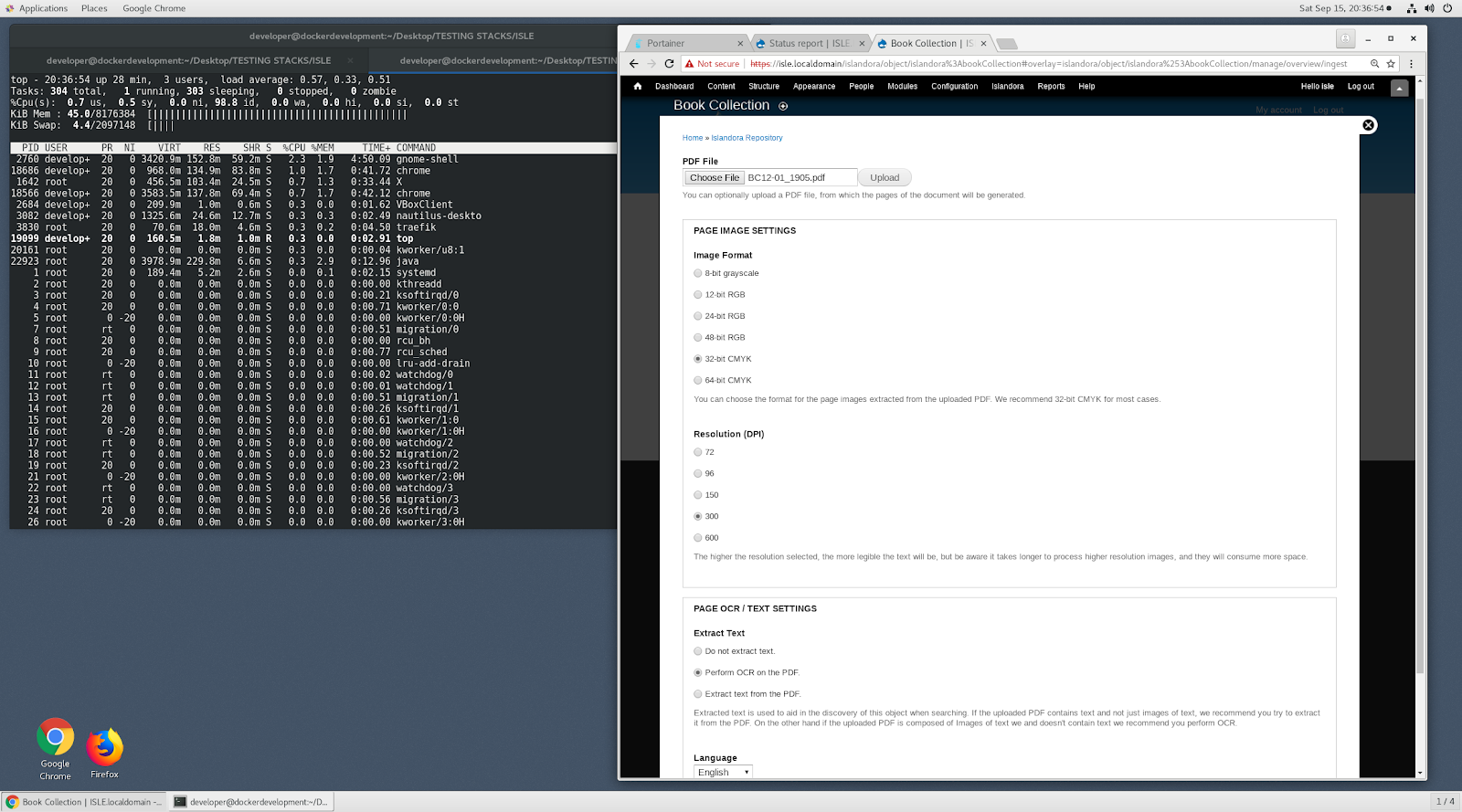Open the Content admin menu
This screenshot has height=812, width=1462.
pos(721,86)
